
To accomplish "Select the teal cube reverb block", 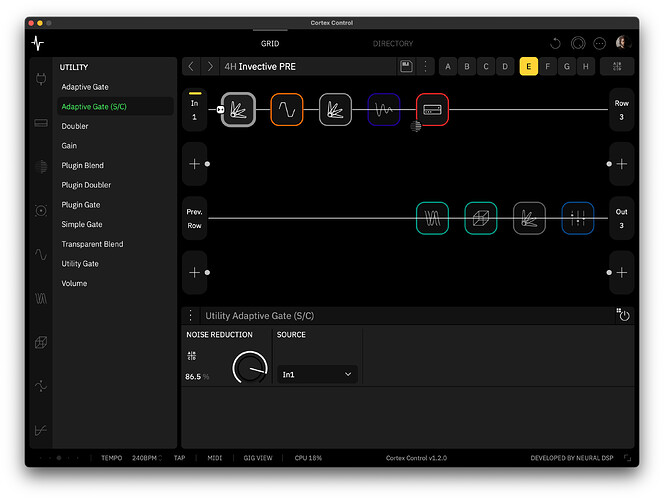I will [481, 218].
